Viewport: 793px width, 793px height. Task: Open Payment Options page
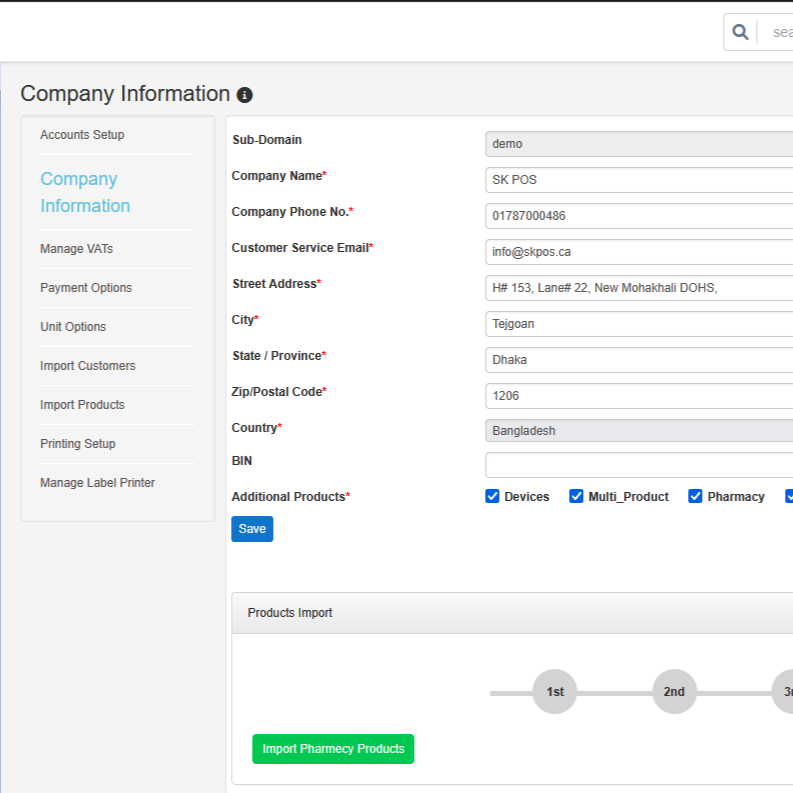coord(86,288)
